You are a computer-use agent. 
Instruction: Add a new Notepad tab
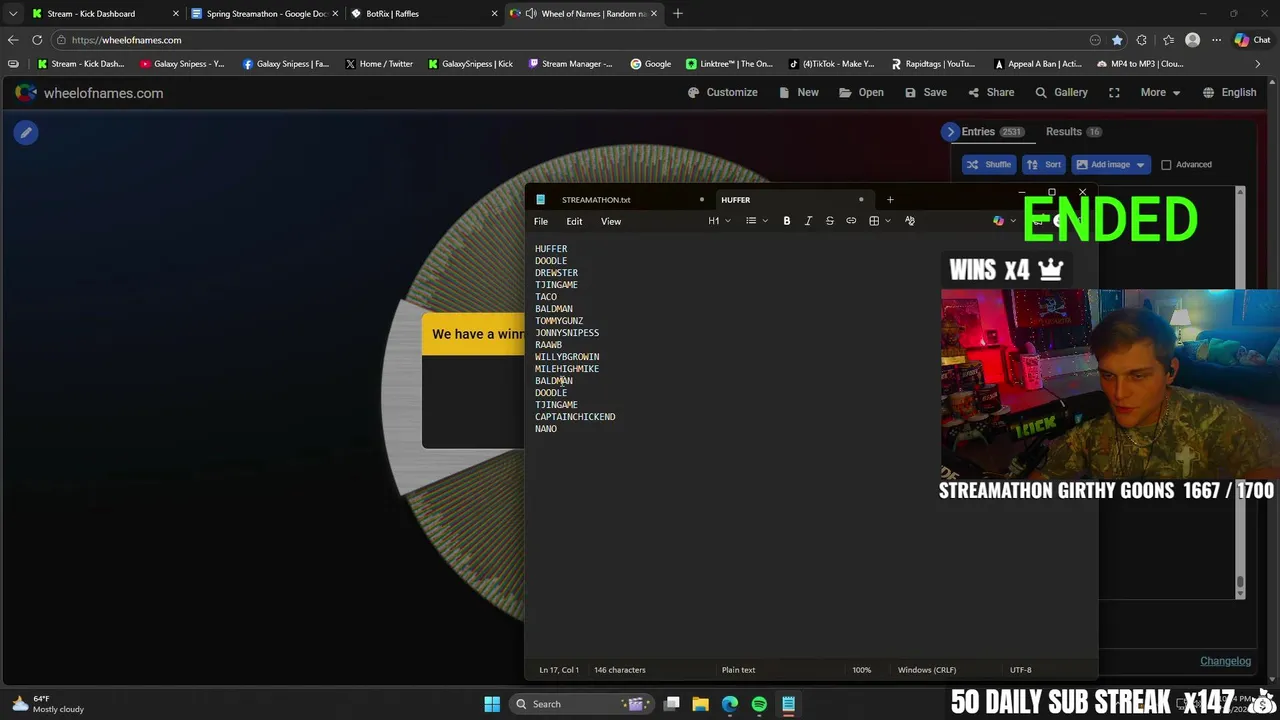click(890, 200)
